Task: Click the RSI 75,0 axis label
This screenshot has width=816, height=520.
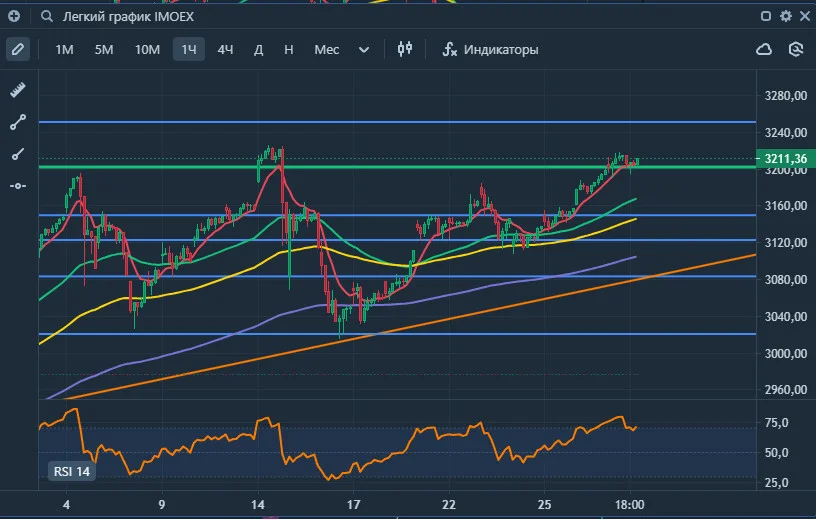Action: [776, 423]
